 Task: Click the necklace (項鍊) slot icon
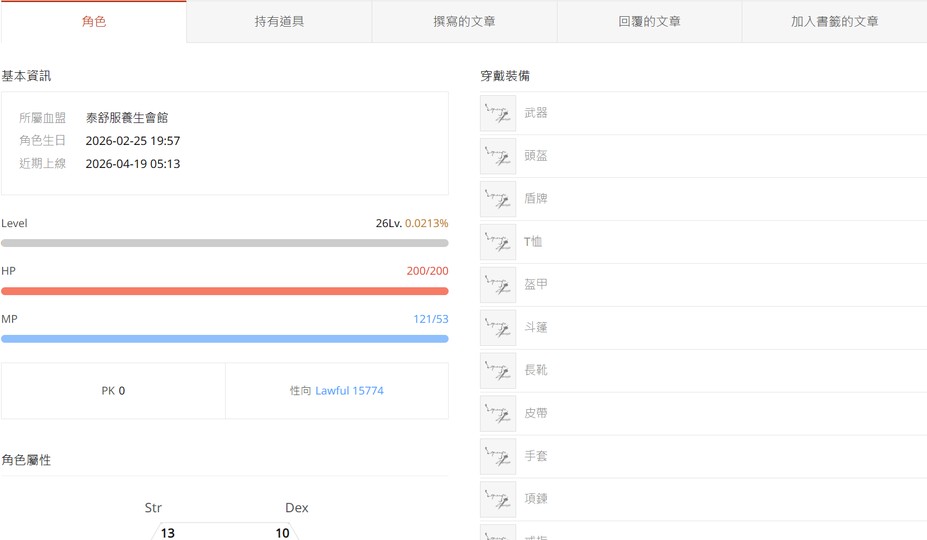tap(498, 499)
